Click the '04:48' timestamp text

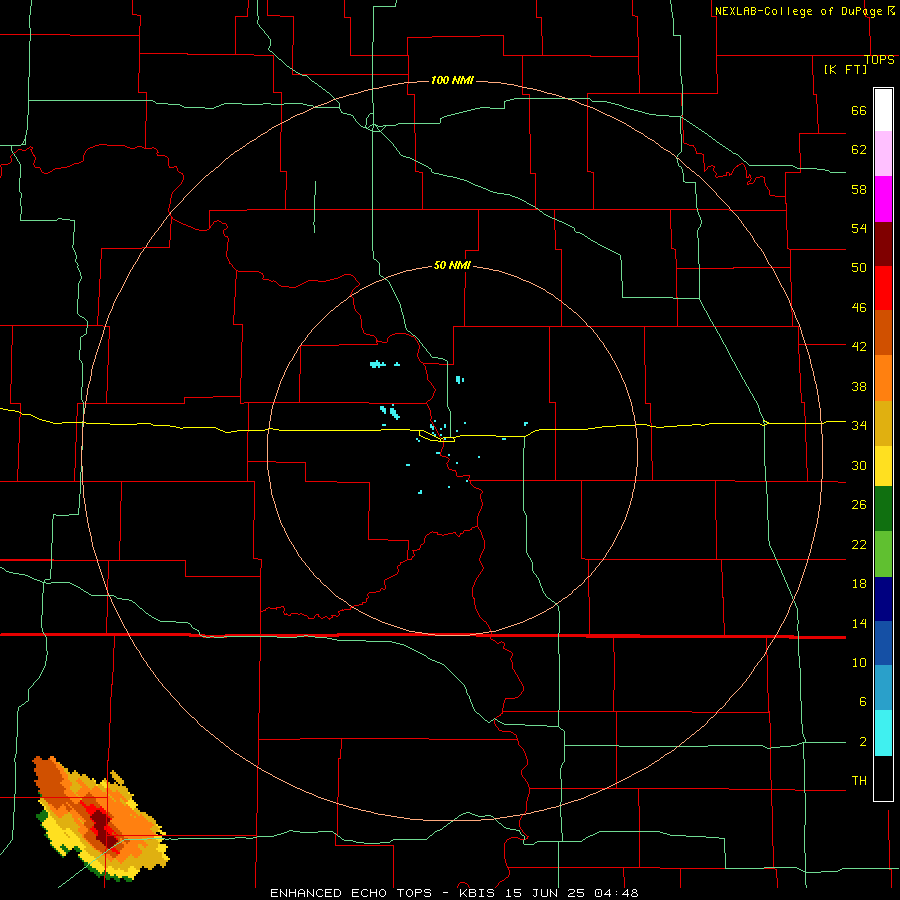tap(616, 893)
